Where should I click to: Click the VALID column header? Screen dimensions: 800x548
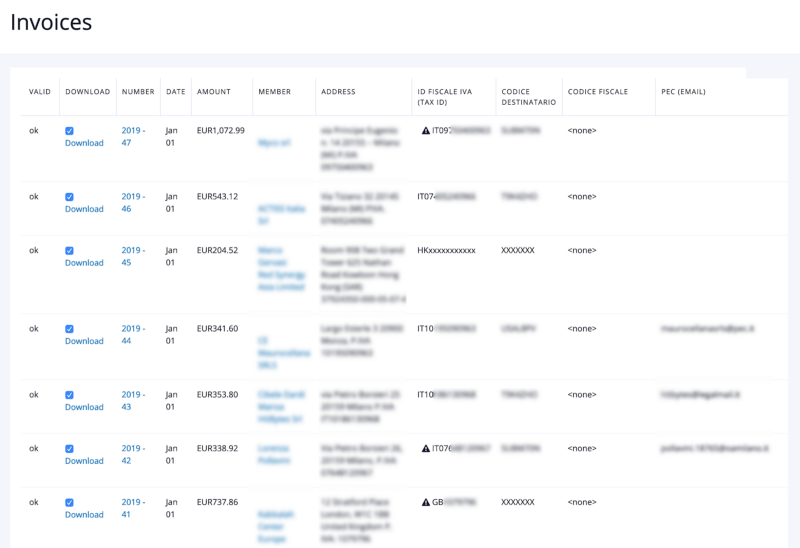point(40,92)
